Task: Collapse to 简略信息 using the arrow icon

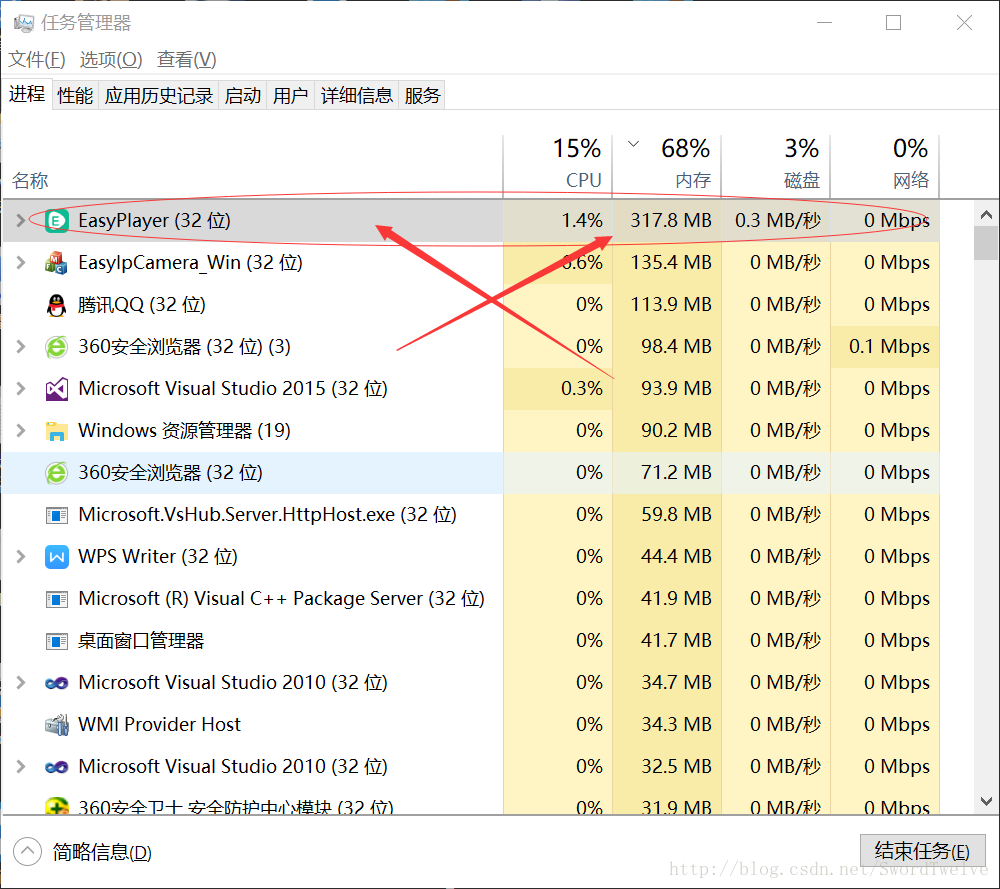Action: [27, 851]
